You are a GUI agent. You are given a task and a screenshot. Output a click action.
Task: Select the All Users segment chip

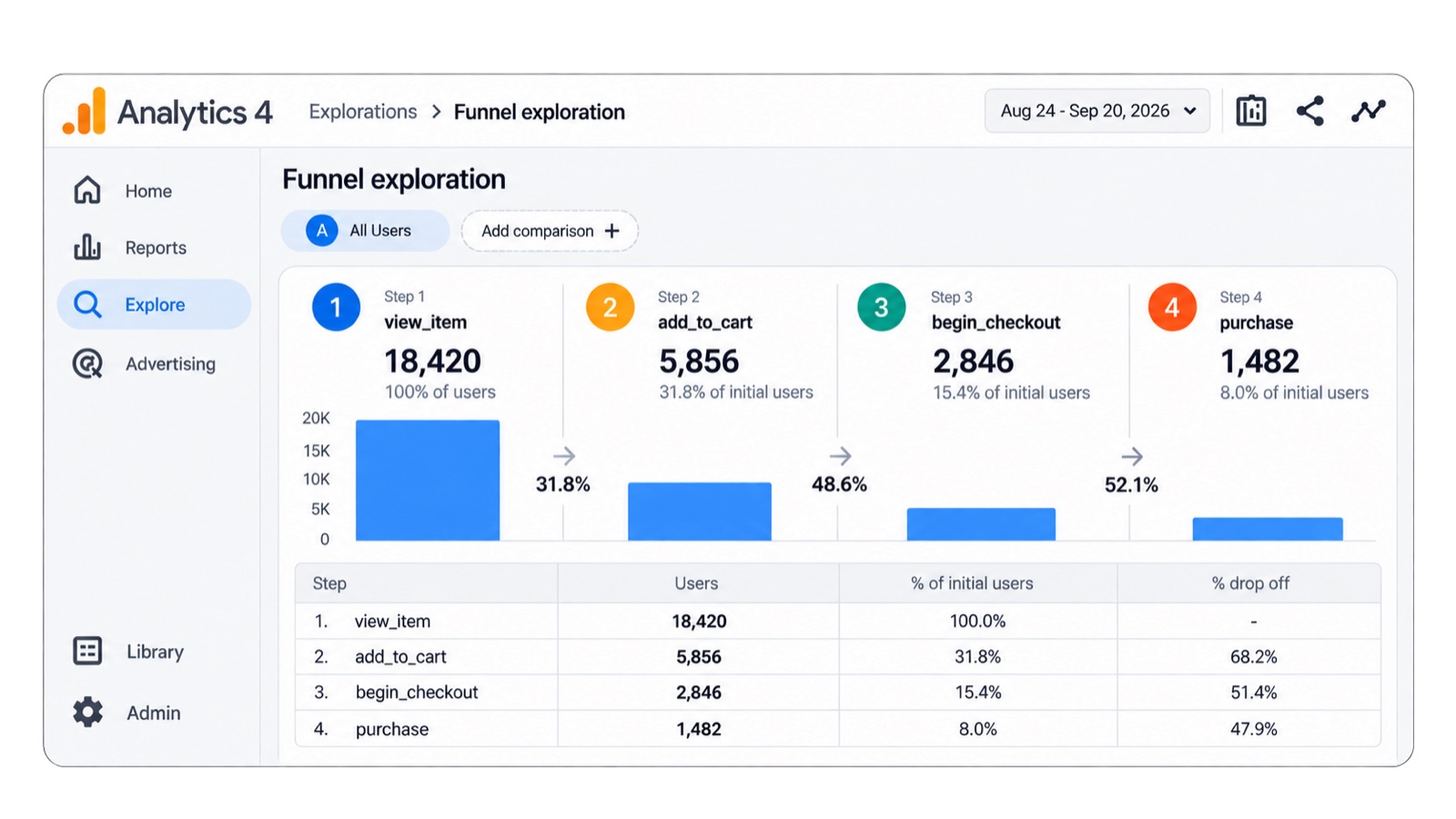click(x=365, y=230)
